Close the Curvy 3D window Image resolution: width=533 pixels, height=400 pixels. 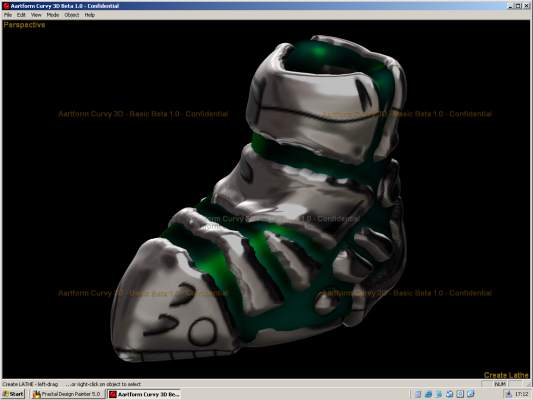pos(526,6)
